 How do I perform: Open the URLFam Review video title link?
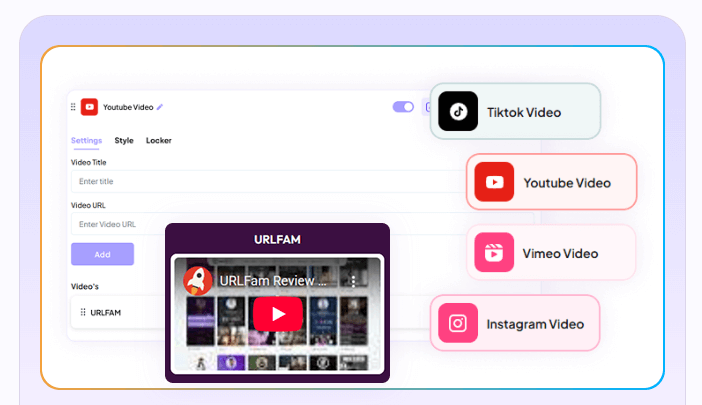(273, 281)
